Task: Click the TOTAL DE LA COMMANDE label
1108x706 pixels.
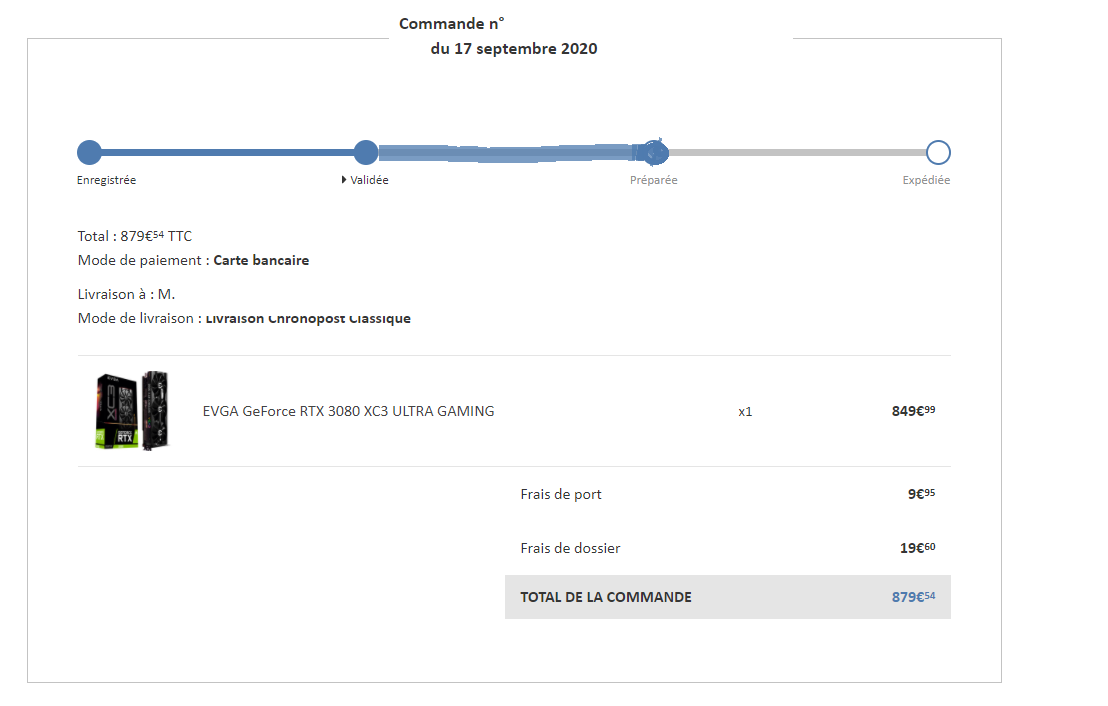Action: pyautogui.click(x=606, y=597)
